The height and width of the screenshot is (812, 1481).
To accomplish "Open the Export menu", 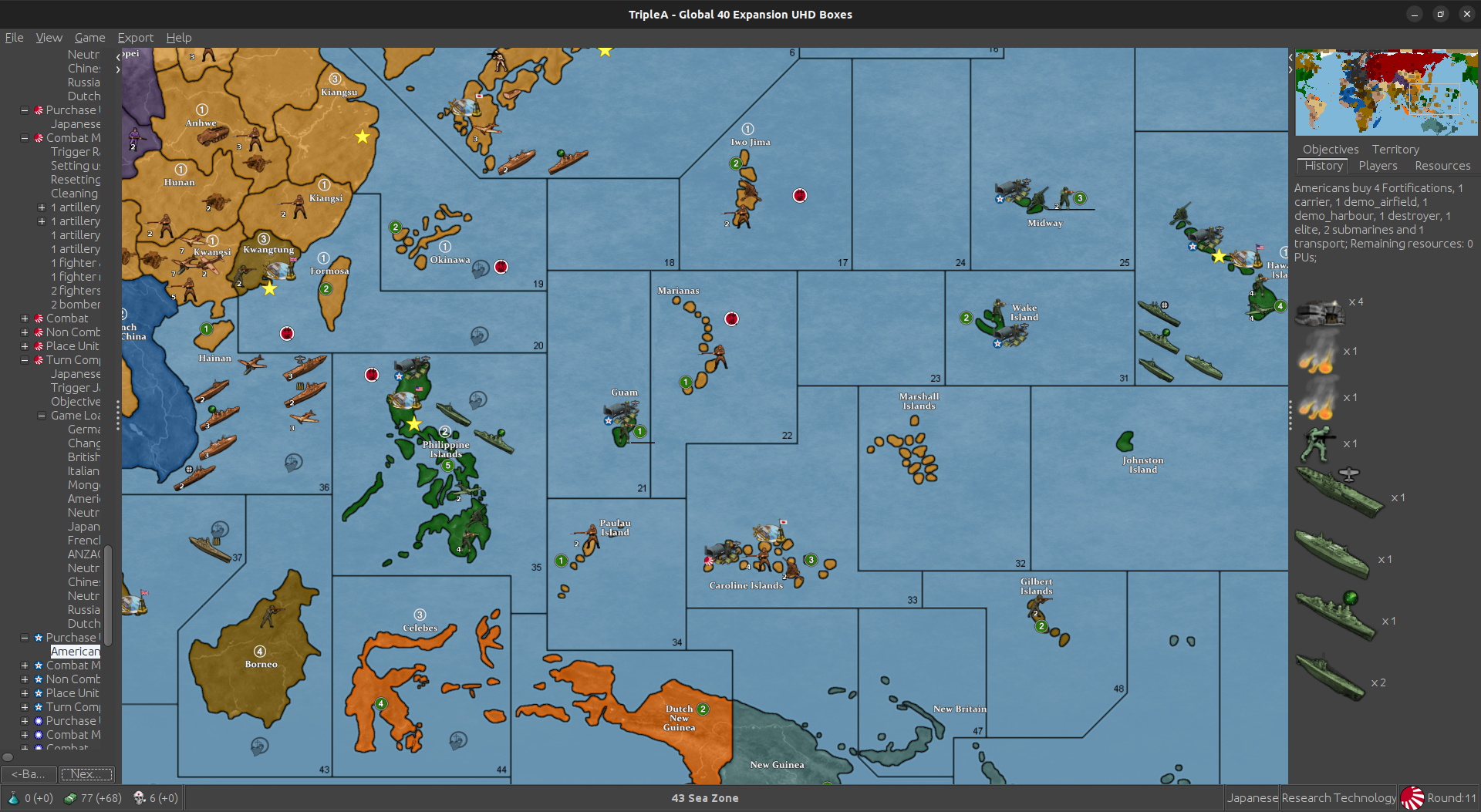I will coord(135,38).
